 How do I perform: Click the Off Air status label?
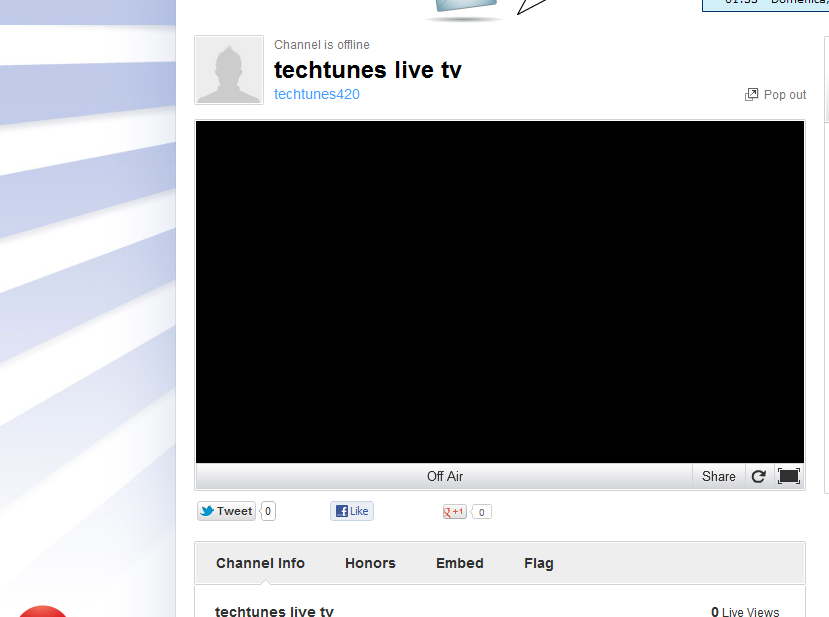click(445, 476)
